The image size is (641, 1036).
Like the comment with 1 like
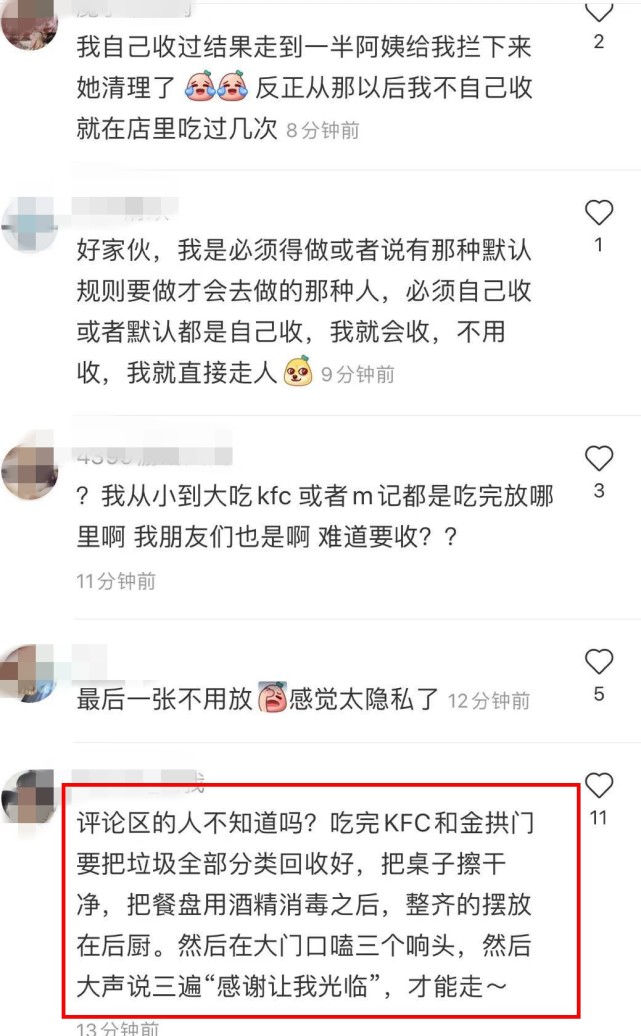[599, 213]
